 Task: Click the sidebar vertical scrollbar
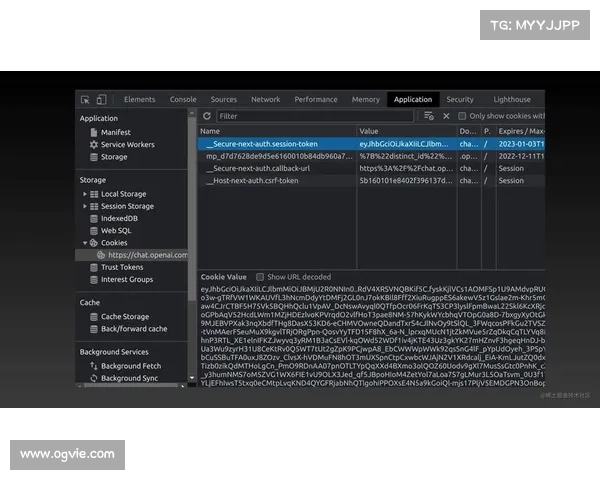click(192, 208)
